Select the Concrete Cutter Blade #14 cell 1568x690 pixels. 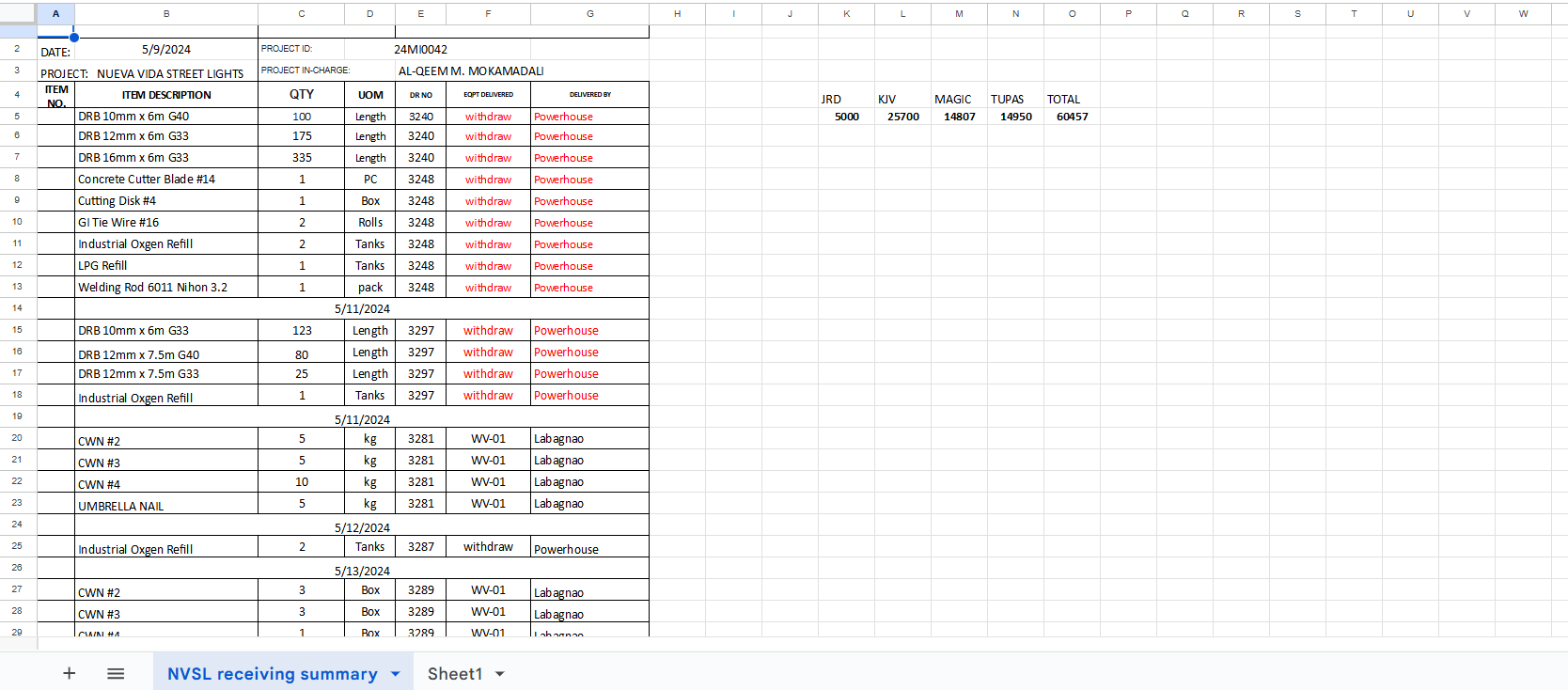click(166, 180)
